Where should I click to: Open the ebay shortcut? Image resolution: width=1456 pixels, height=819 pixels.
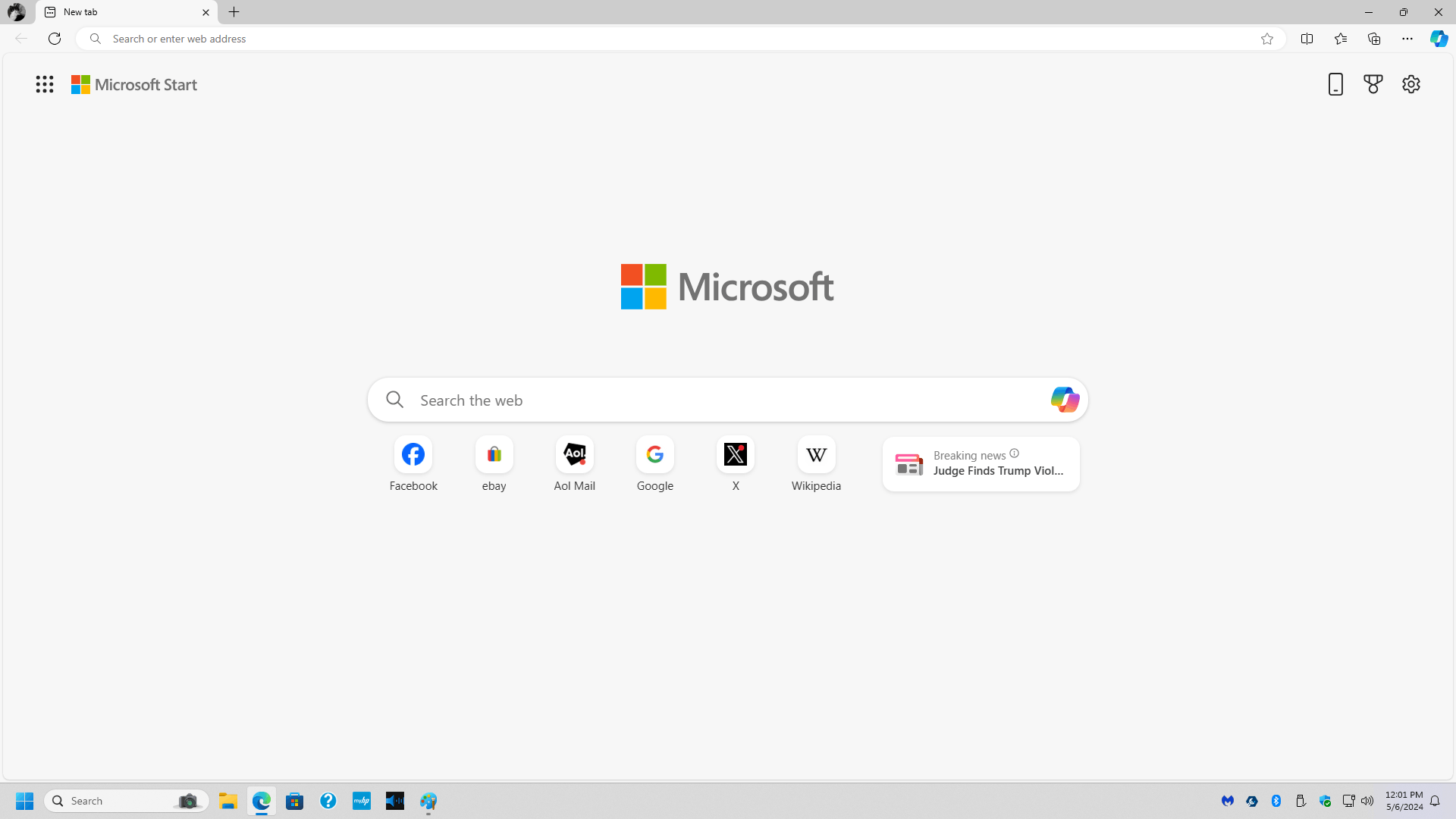(x=493, y=463)
